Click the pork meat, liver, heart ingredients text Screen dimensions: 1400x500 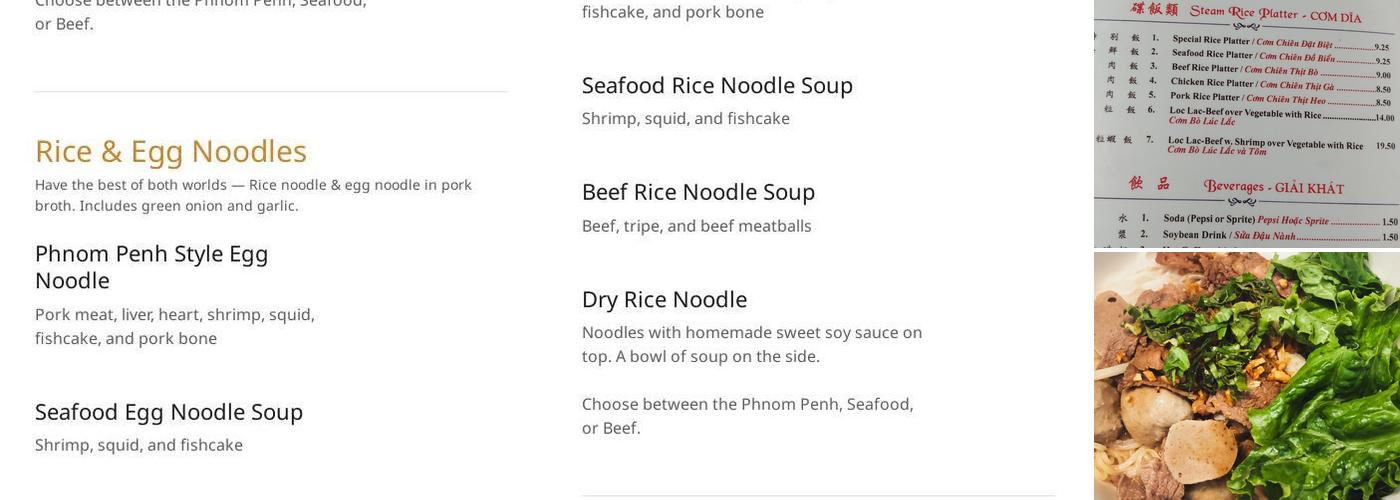coord(175,326)
